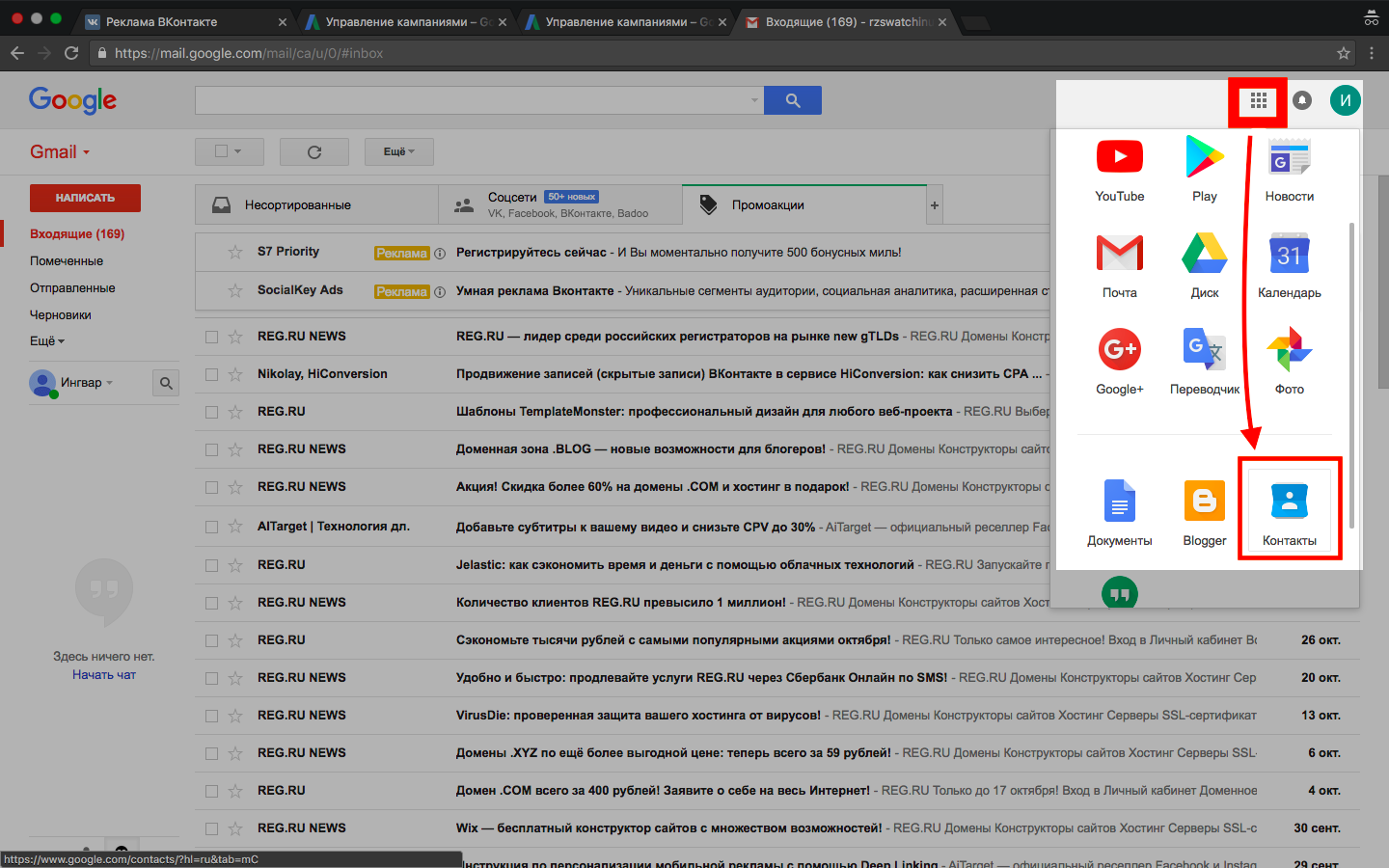The width and height of the screenshot is (1389, 868).
Task: Switch to Промоакции tab
Action: [803, 204]
